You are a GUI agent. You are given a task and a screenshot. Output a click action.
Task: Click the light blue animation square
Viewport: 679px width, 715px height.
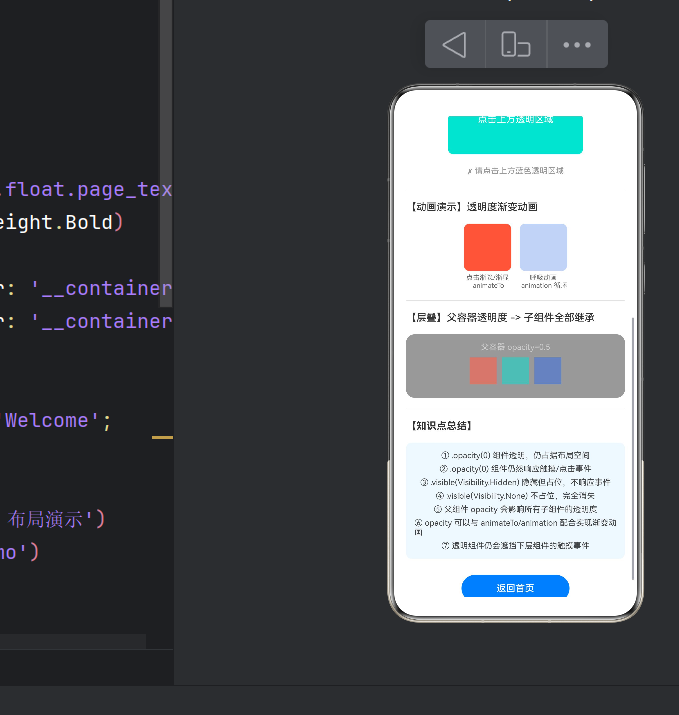tap(544, 247)
